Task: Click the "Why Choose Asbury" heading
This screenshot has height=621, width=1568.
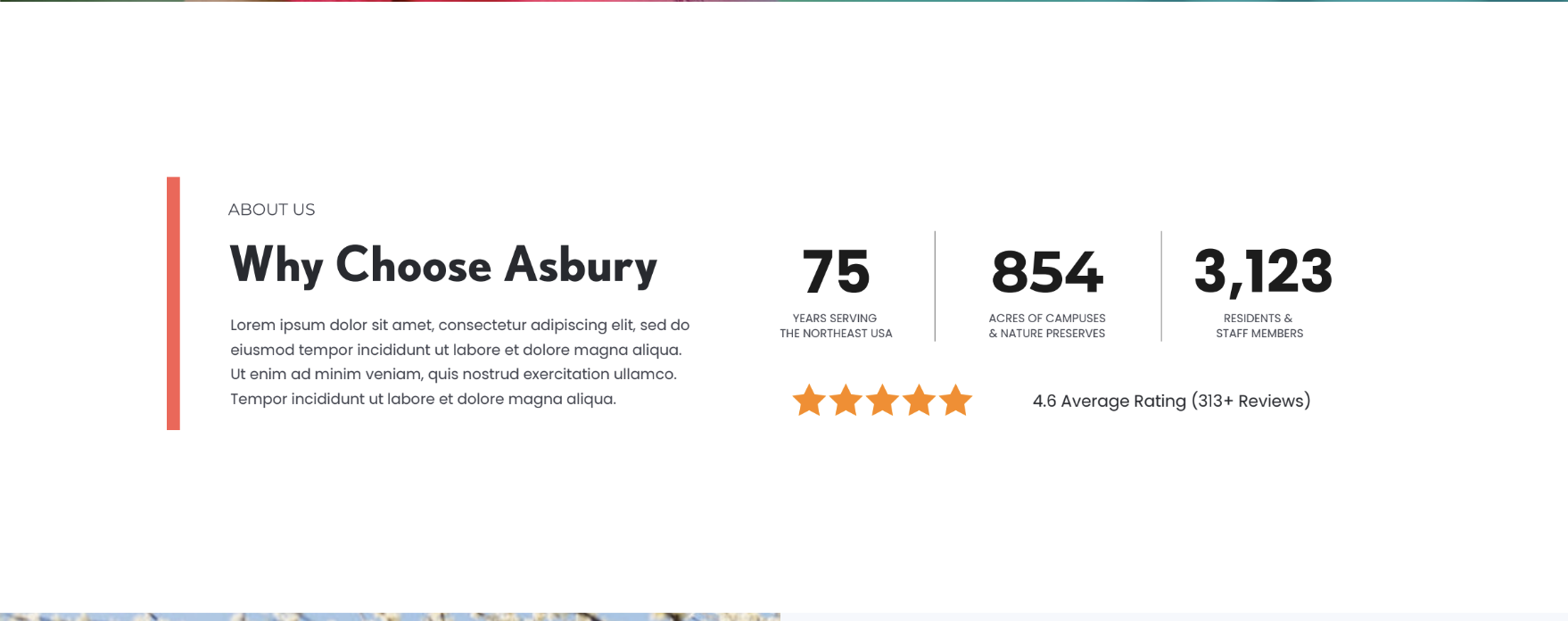Action: 443,265
